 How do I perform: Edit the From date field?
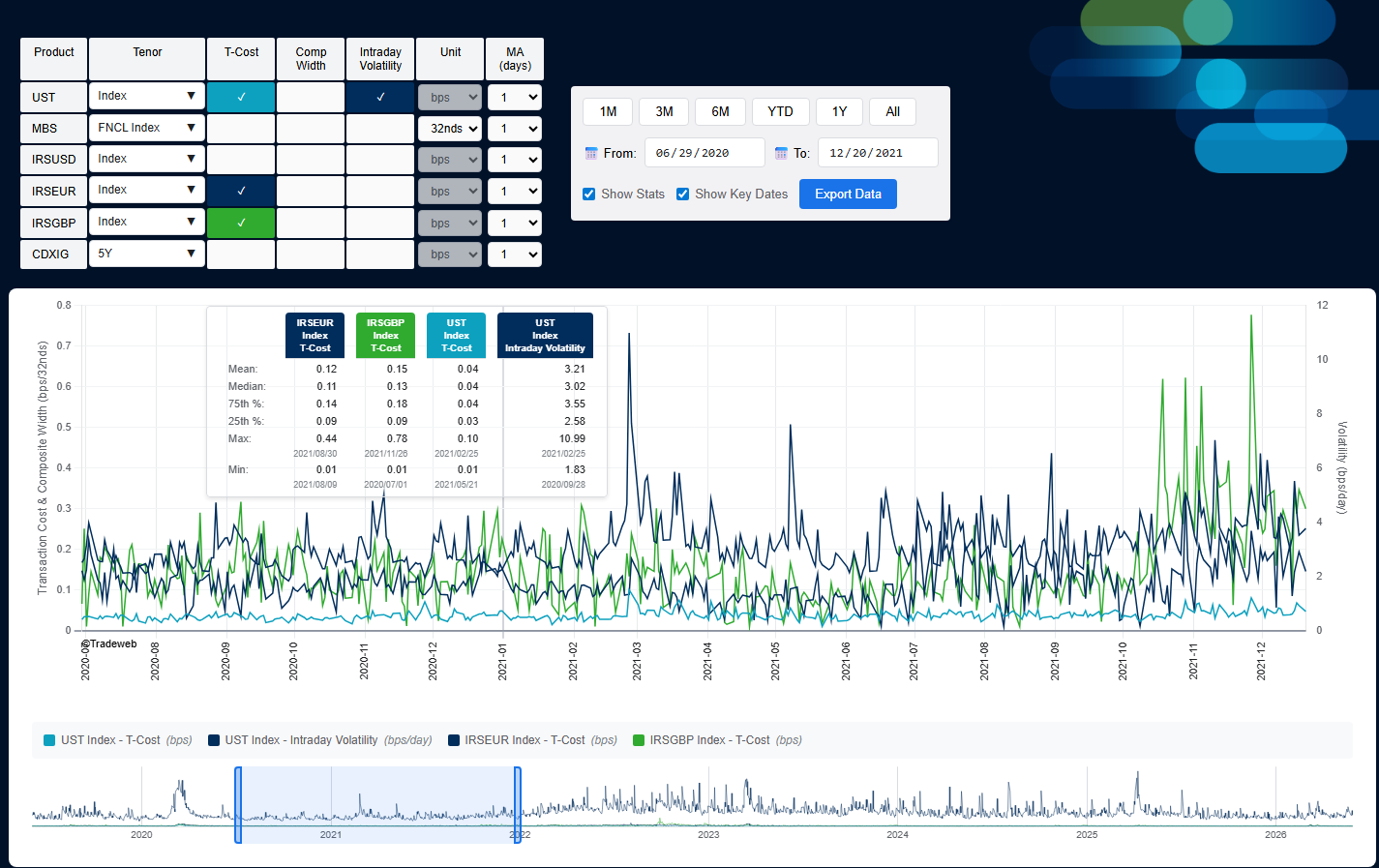(704, 153)
